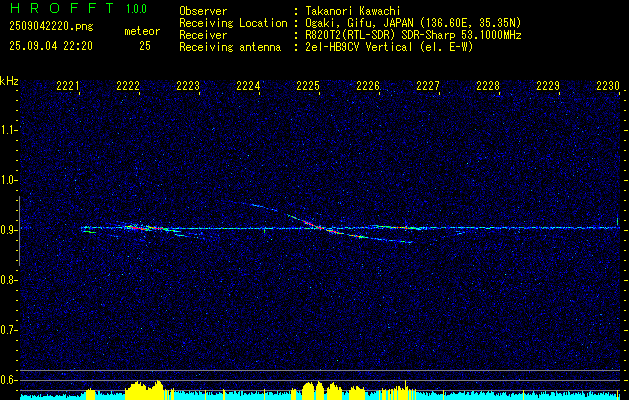This screenshot has width=629, height=400.
Task: Click the kHz axis unit label
Action: [x=9, y=81]
